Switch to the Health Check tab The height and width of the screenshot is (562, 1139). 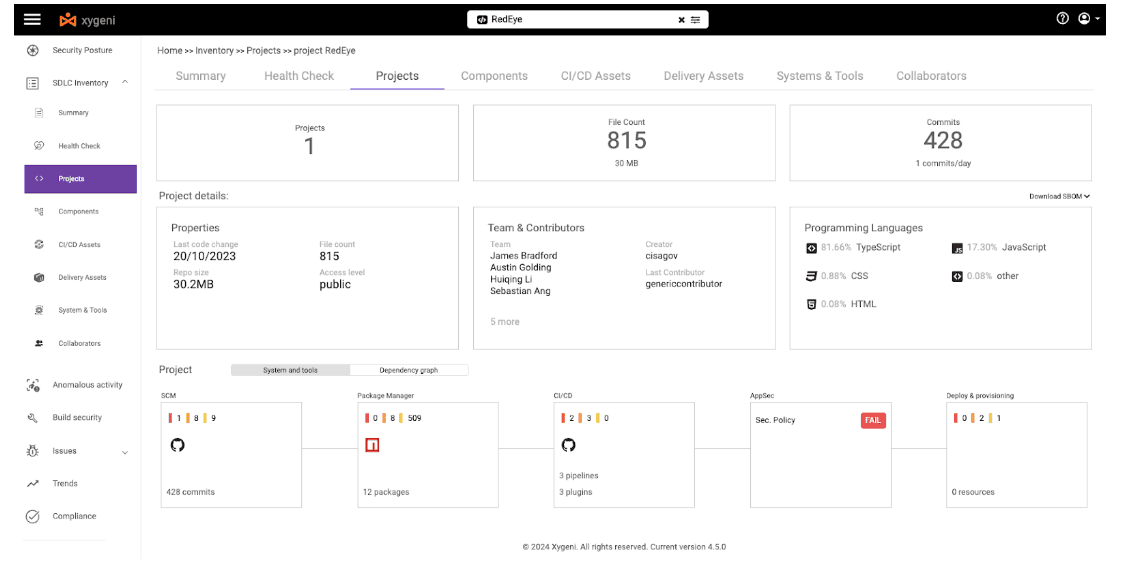tap(299, 76)
